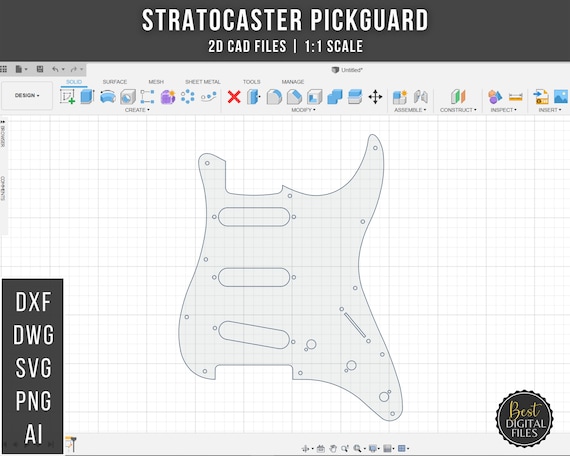Click the purple Create Form icon
The height and width of the screenshot is (456, 570).
[168, 97]
